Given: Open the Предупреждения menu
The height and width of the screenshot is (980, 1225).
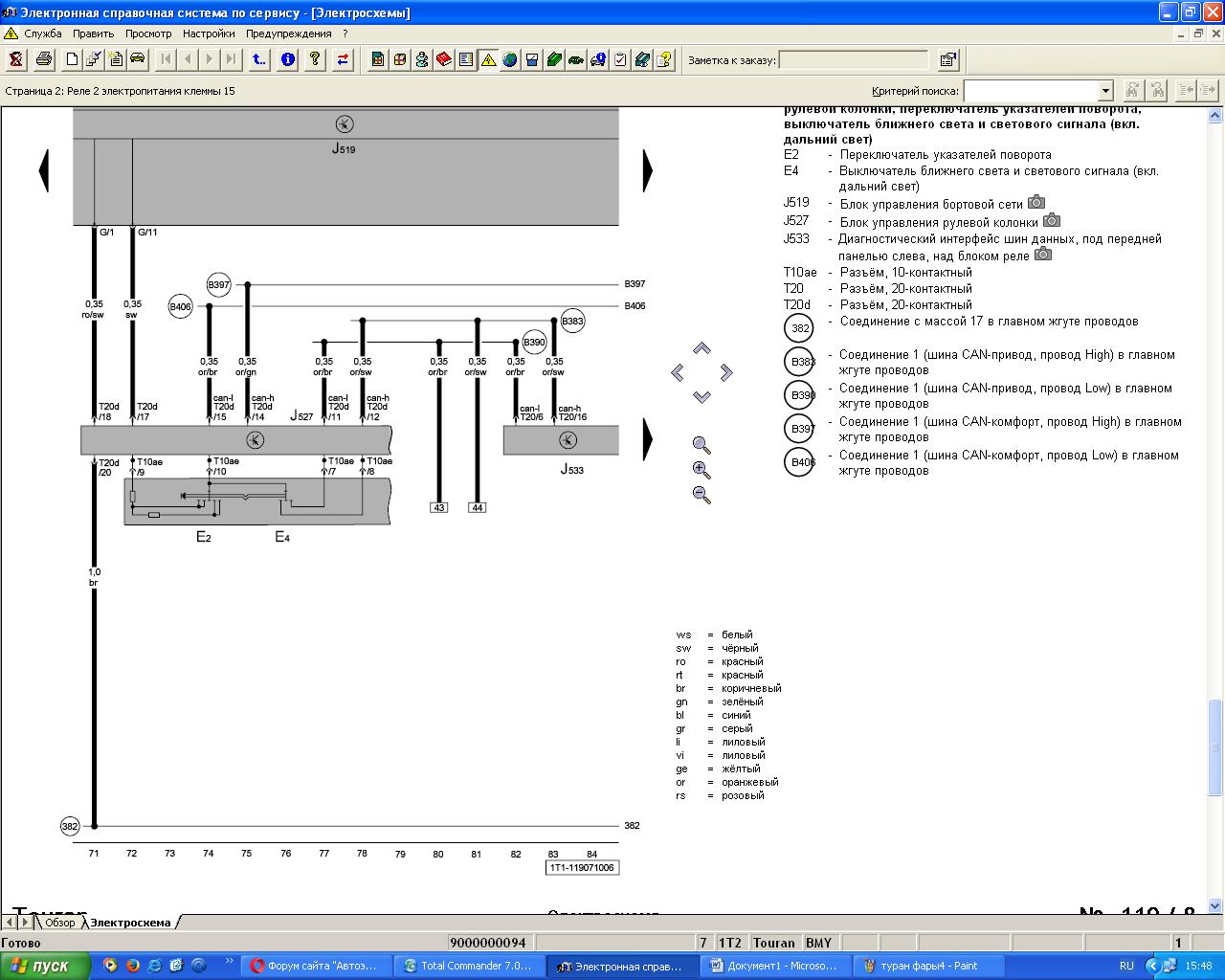Looking at the screenshot, I should coord(289,33).
